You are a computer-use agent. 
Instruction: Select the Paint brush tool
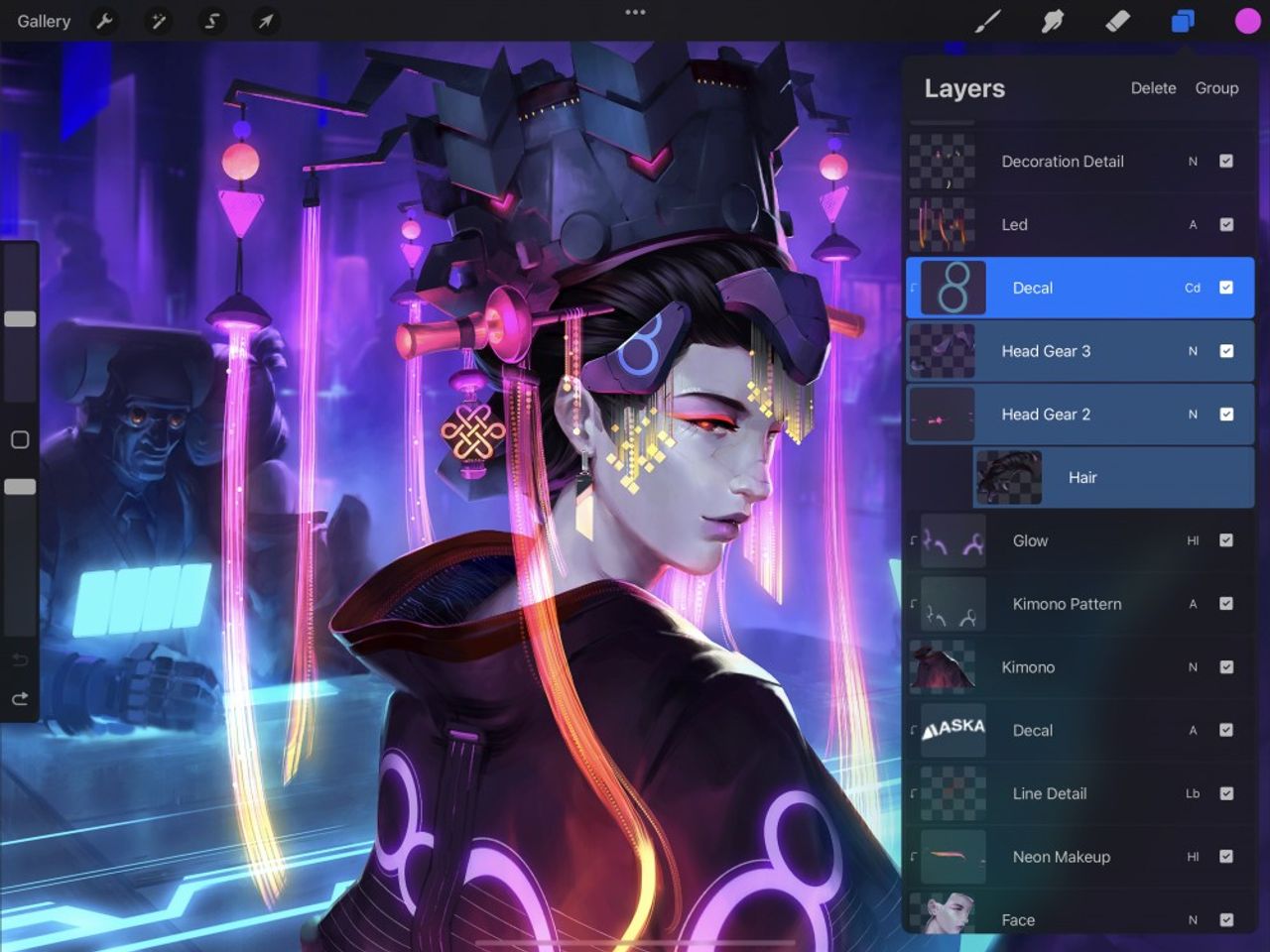[987, 21]
